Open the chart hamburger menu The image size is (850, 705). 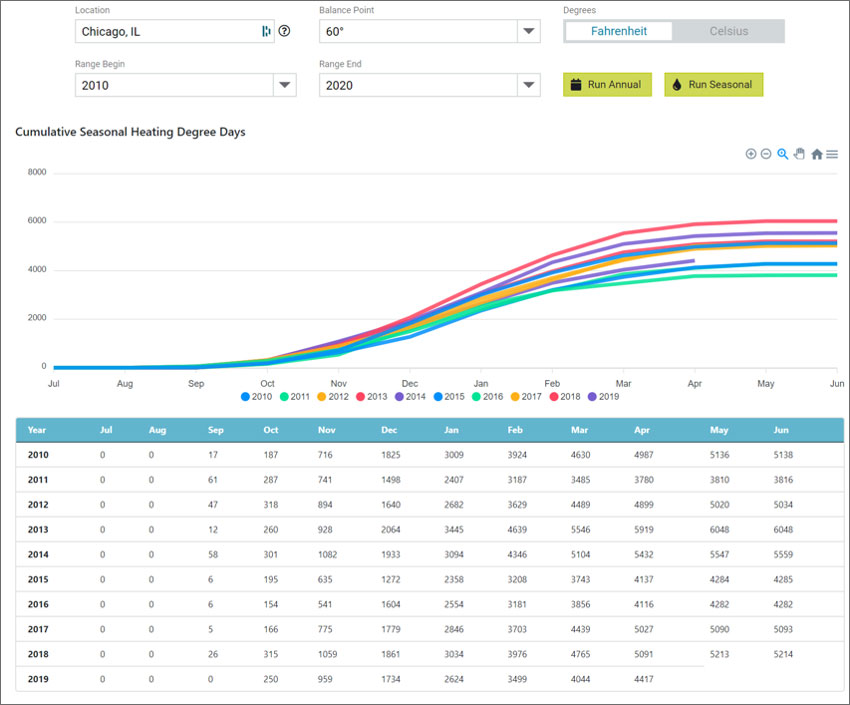pyautogui.click(x=832, y=154)
